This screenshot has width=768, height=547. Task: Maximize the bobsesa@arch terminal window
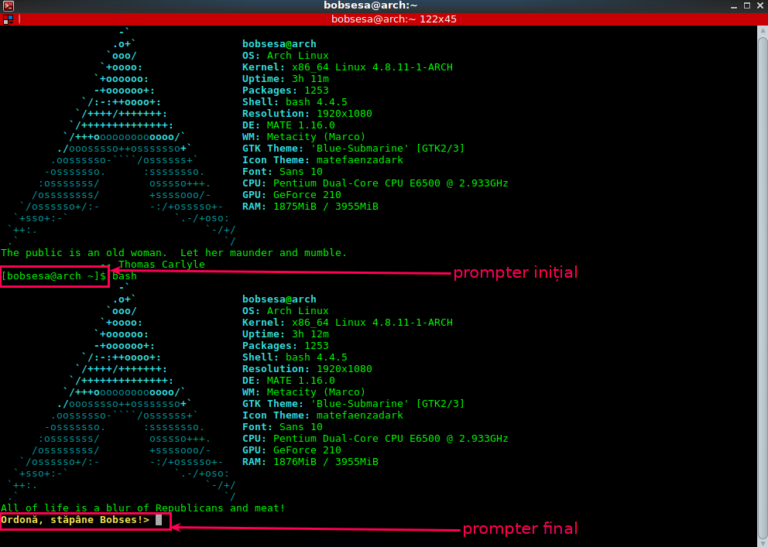tap(747, 6)
